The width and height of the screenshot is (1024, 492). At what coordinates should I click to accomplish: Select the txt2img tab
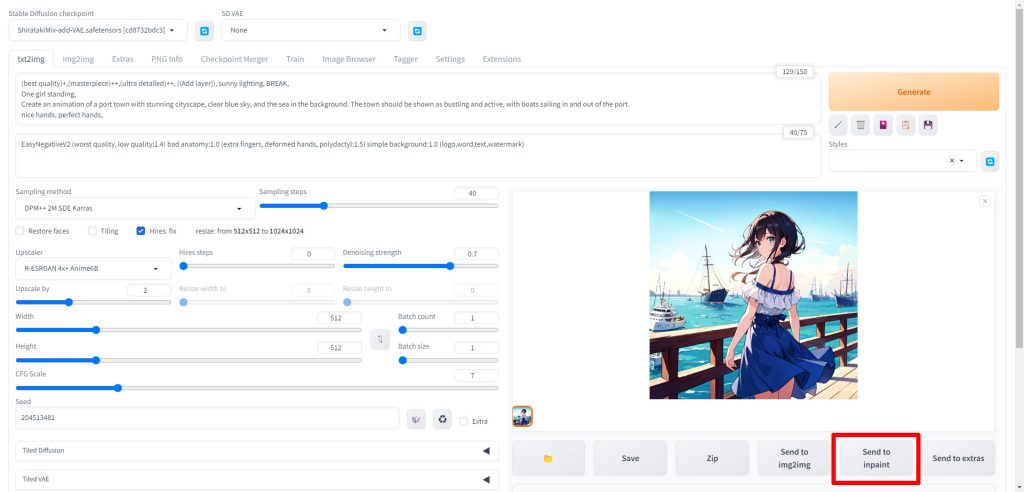pos(31,59)
